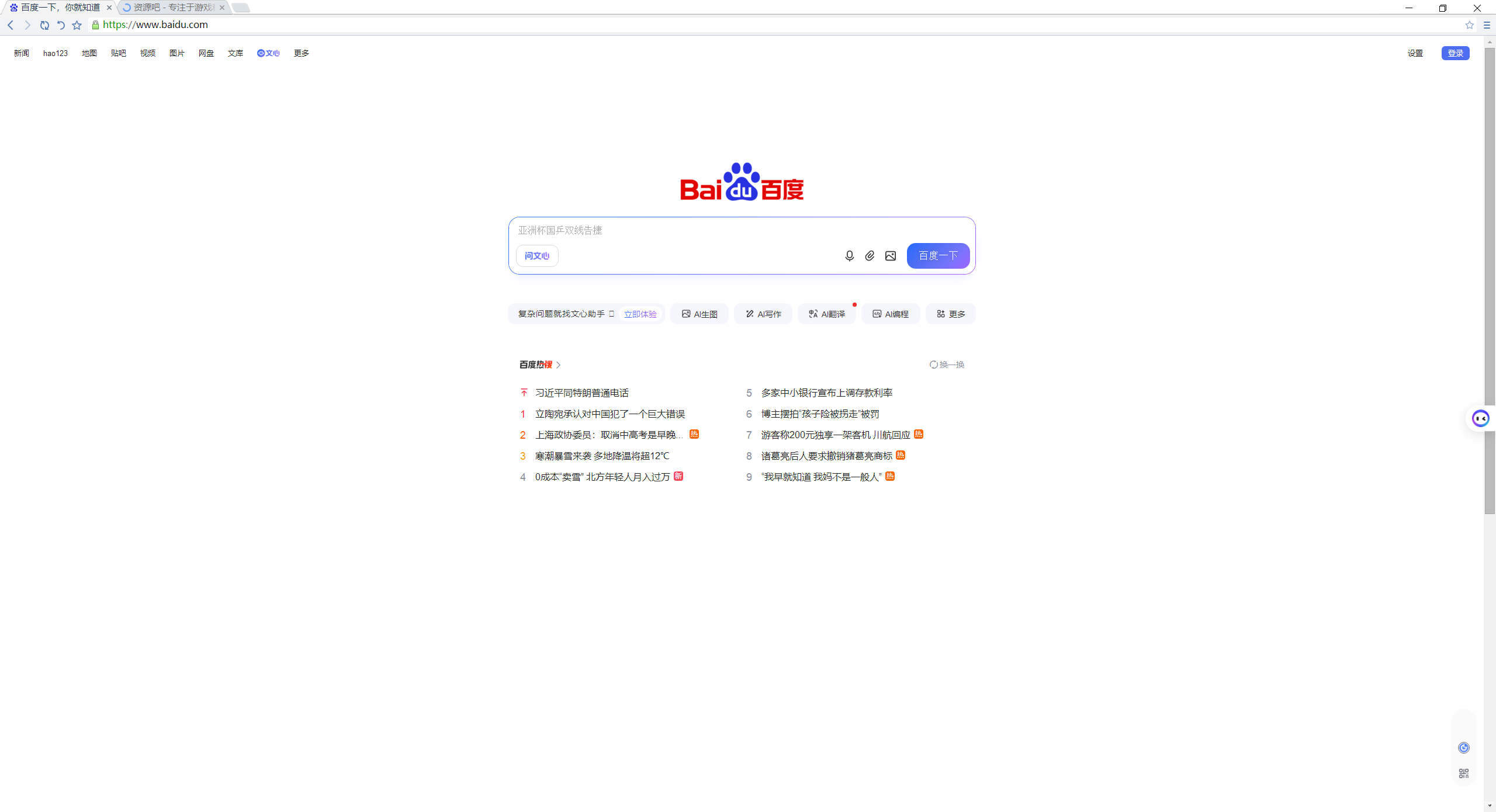Click the microphone voice search icon
1496x812 pixels.
click(849, 256)
